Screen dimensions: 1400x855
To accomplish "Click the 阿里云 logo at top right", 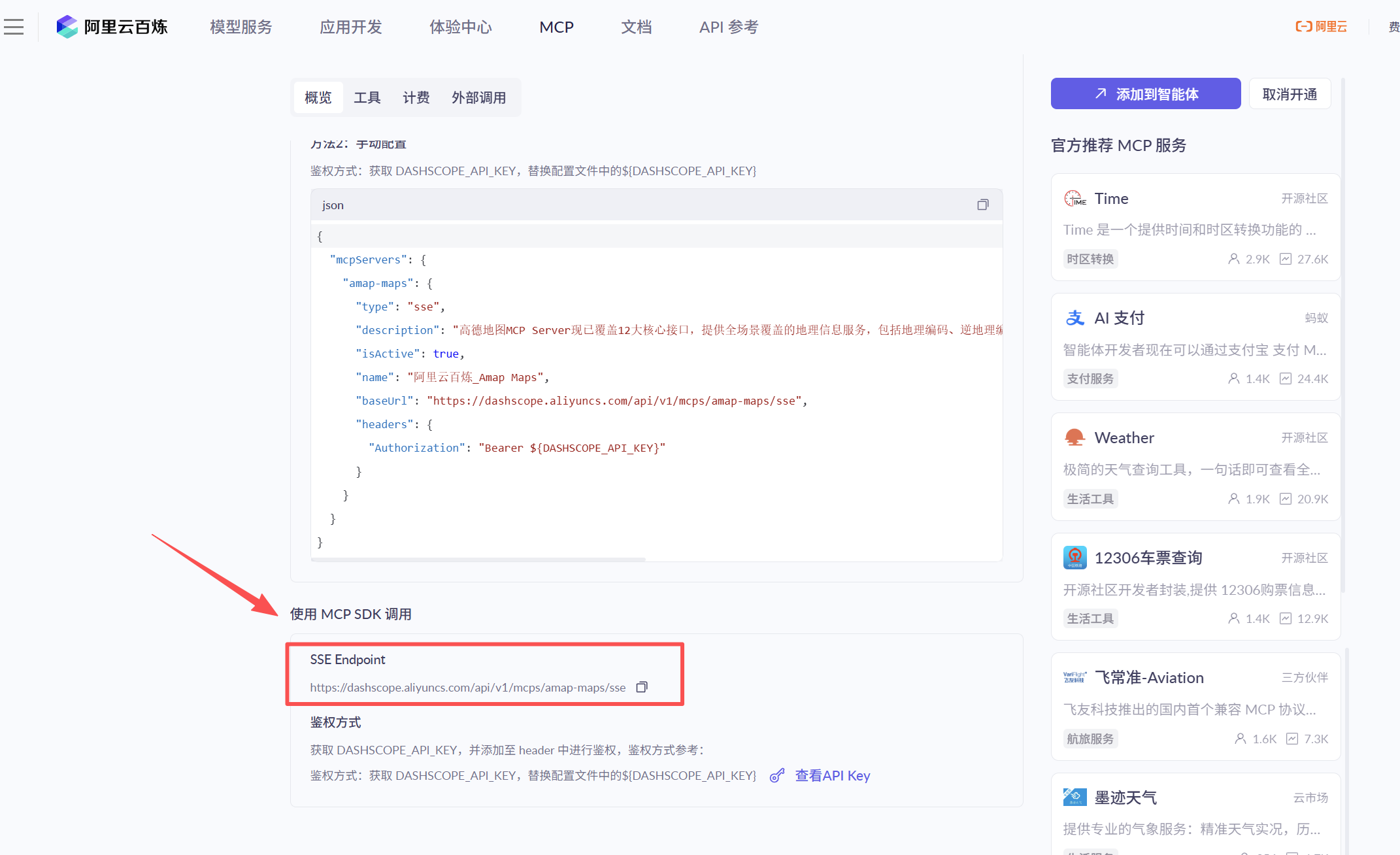I will pos(1321,27).
